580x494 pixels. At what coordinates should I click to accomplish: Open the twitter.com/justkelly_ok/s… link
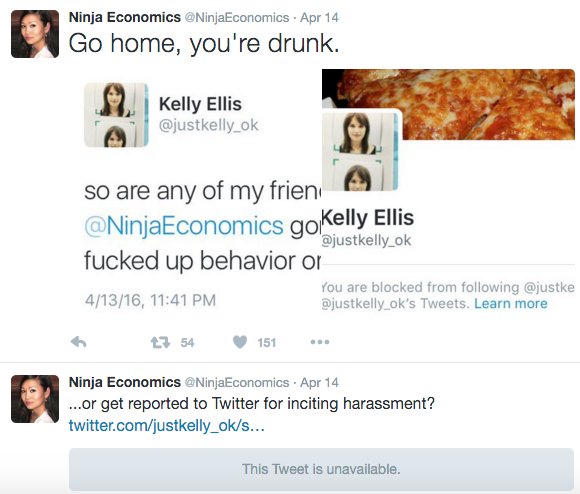point(167,426)
